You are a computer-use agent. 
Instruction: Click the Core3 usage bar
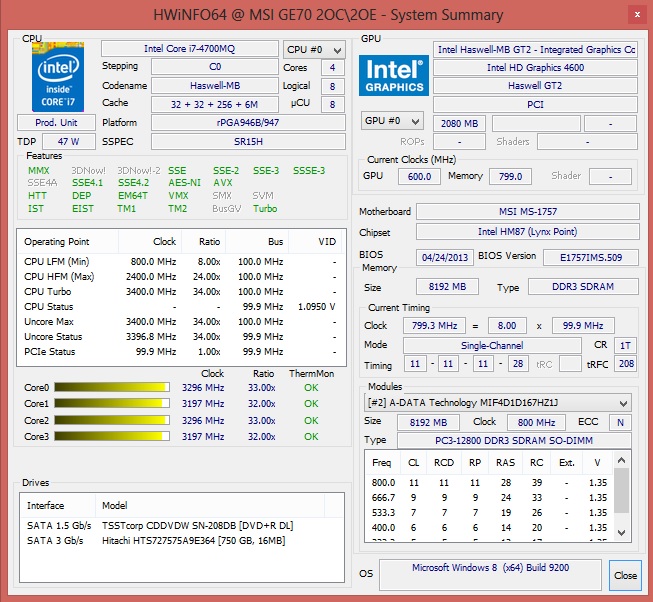pyautogui.click(x=112, y=436)
